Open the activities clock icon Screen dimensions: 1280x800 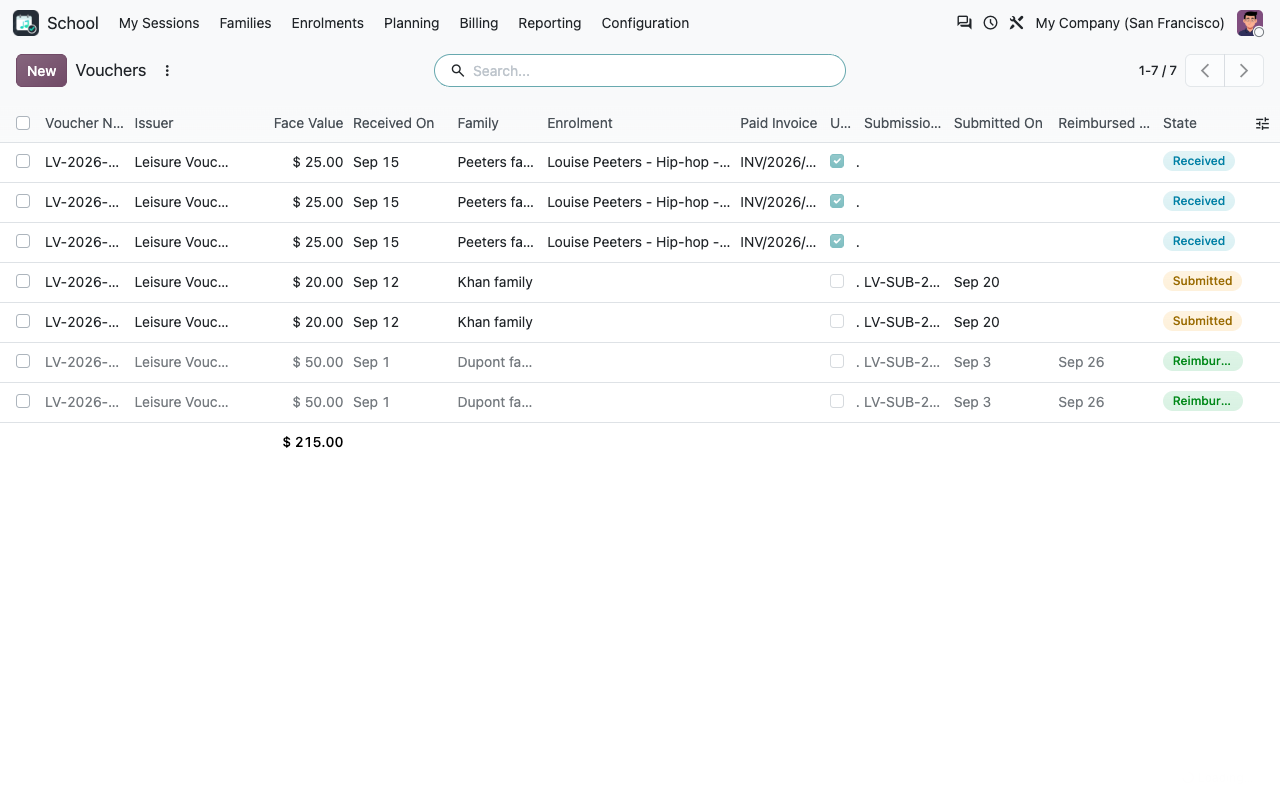[x=990, y=22]
